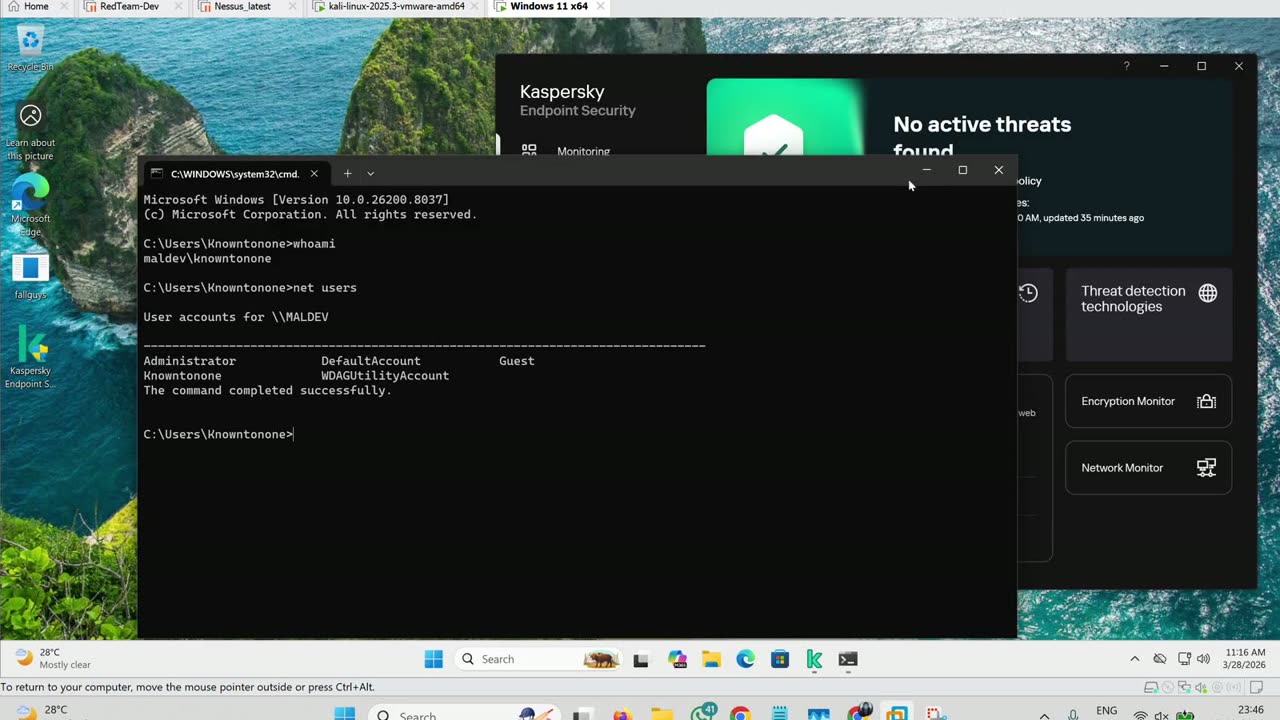Open the Copilot icon in the VM taskbar
The image size is (1280, 720).
(677, 659)
